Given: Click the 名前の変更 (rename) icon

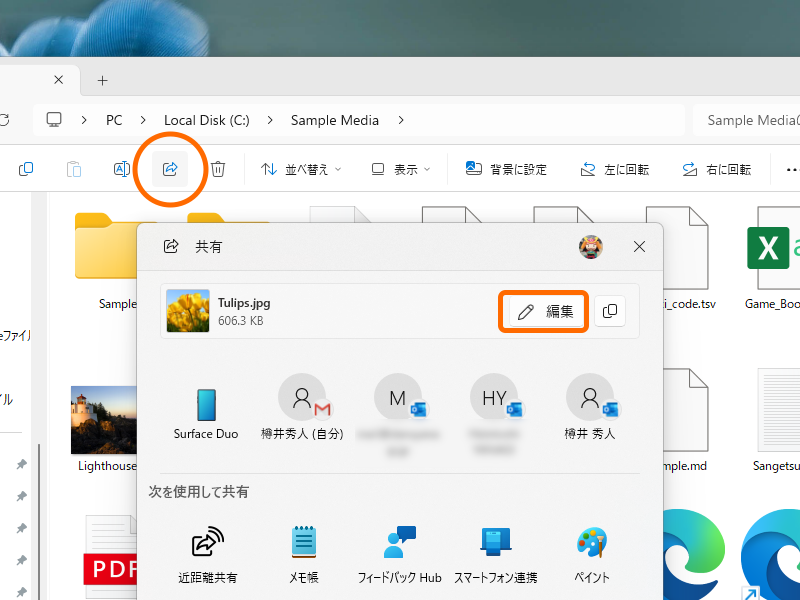Looking at the screenshot, I should [121, 169].
